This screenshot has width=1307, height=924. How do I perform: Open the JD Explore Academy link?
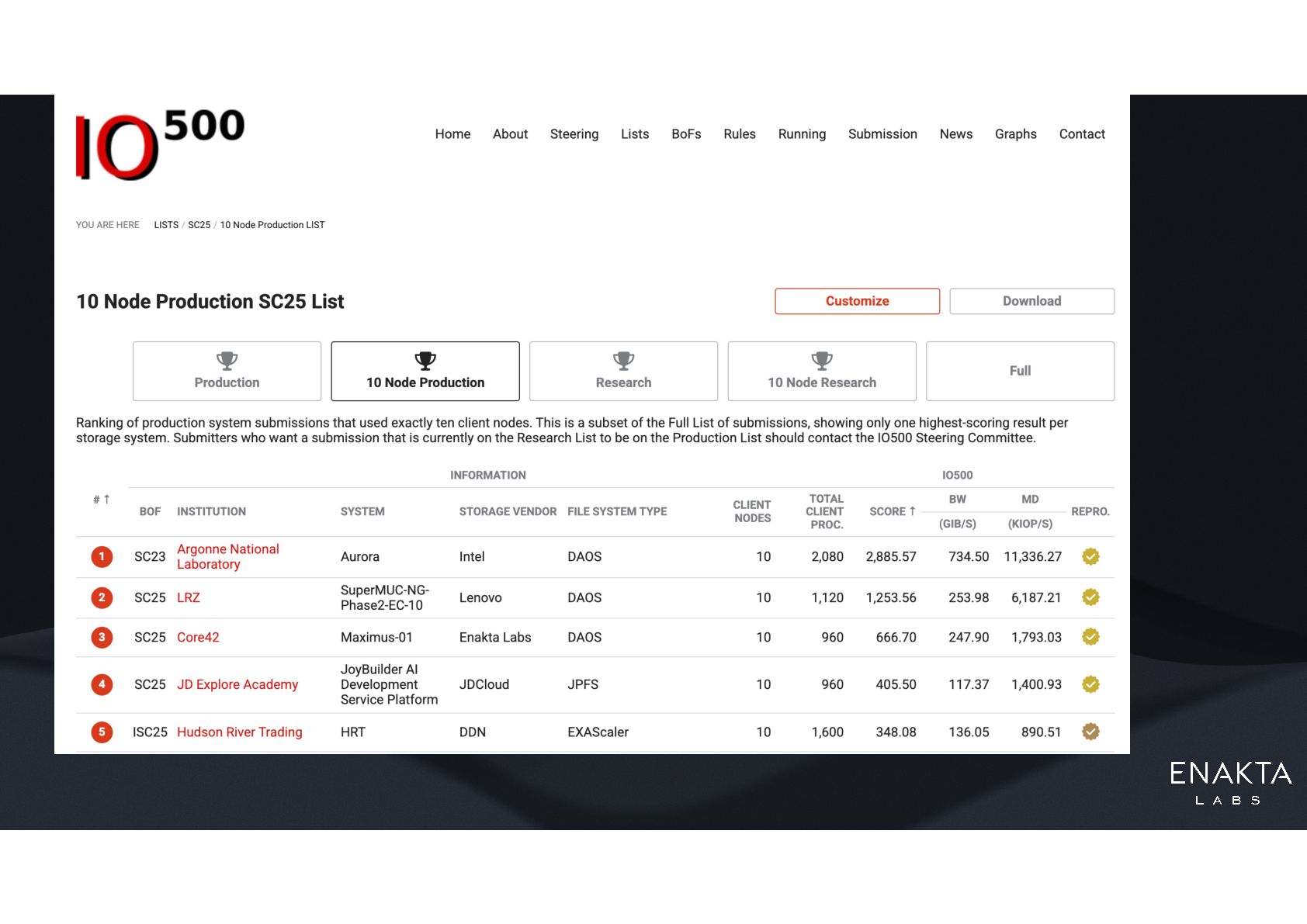pos(237,684)
